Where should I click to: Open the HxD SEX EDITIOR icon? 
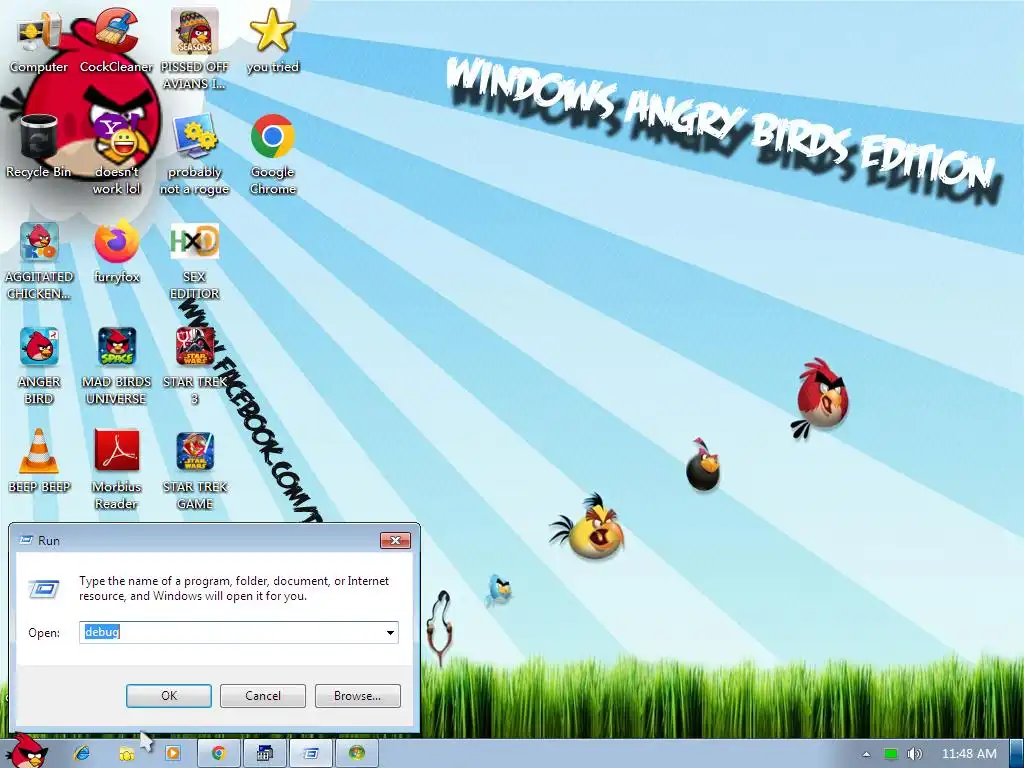[195, 260]
